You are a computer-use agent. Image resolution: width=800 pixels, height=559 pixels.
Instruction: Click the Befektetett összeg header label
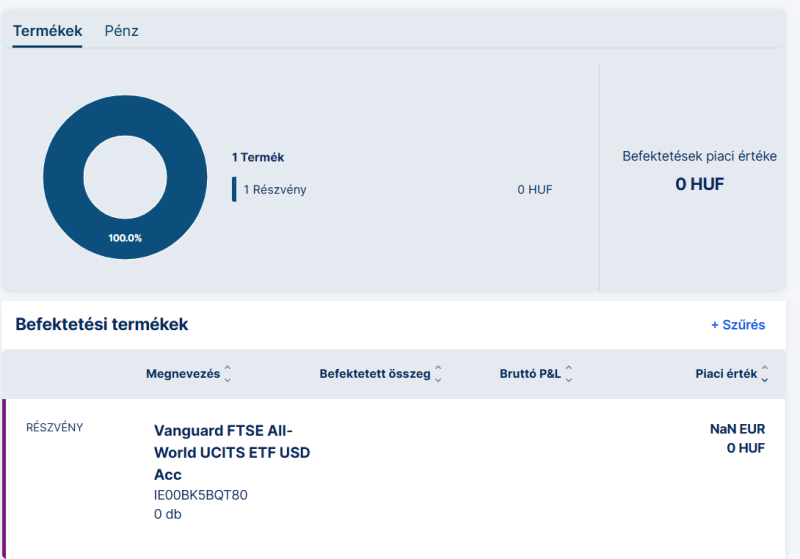[374, 374]
